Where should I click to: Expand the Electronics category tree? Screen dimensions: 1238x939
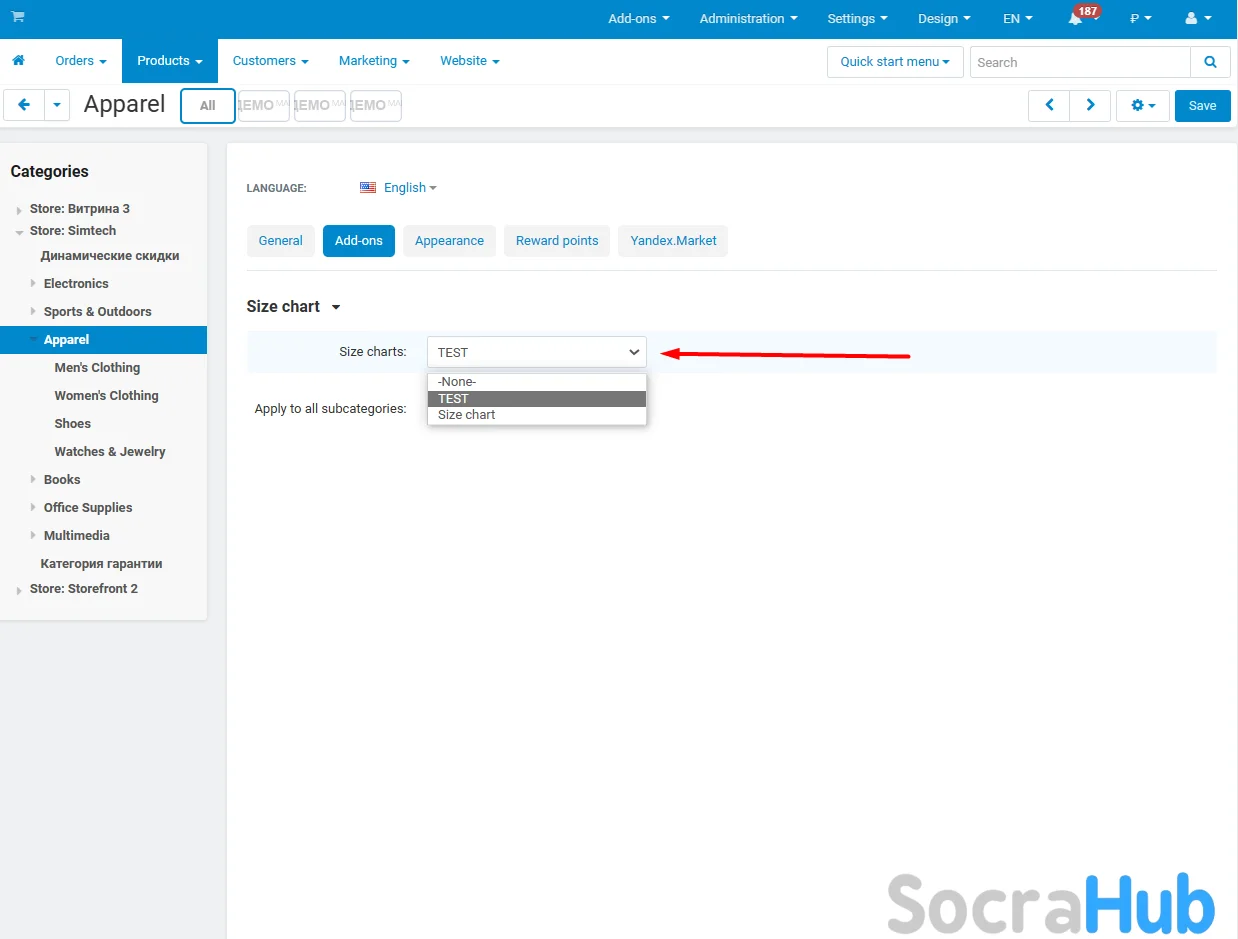[x=34, y=284]
